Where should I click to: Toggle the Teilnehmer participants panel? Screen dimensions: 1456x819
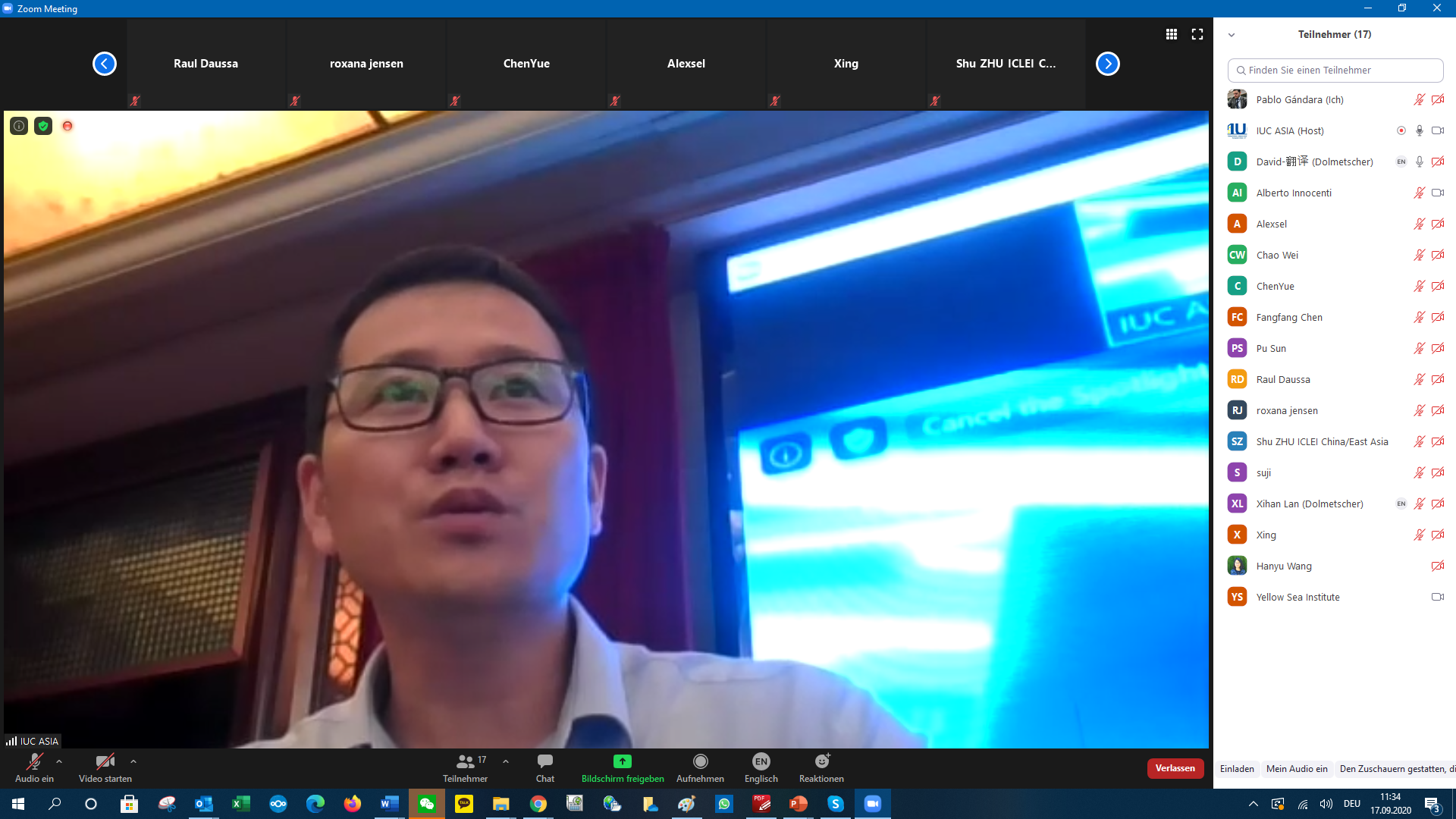tap(466, 767)
